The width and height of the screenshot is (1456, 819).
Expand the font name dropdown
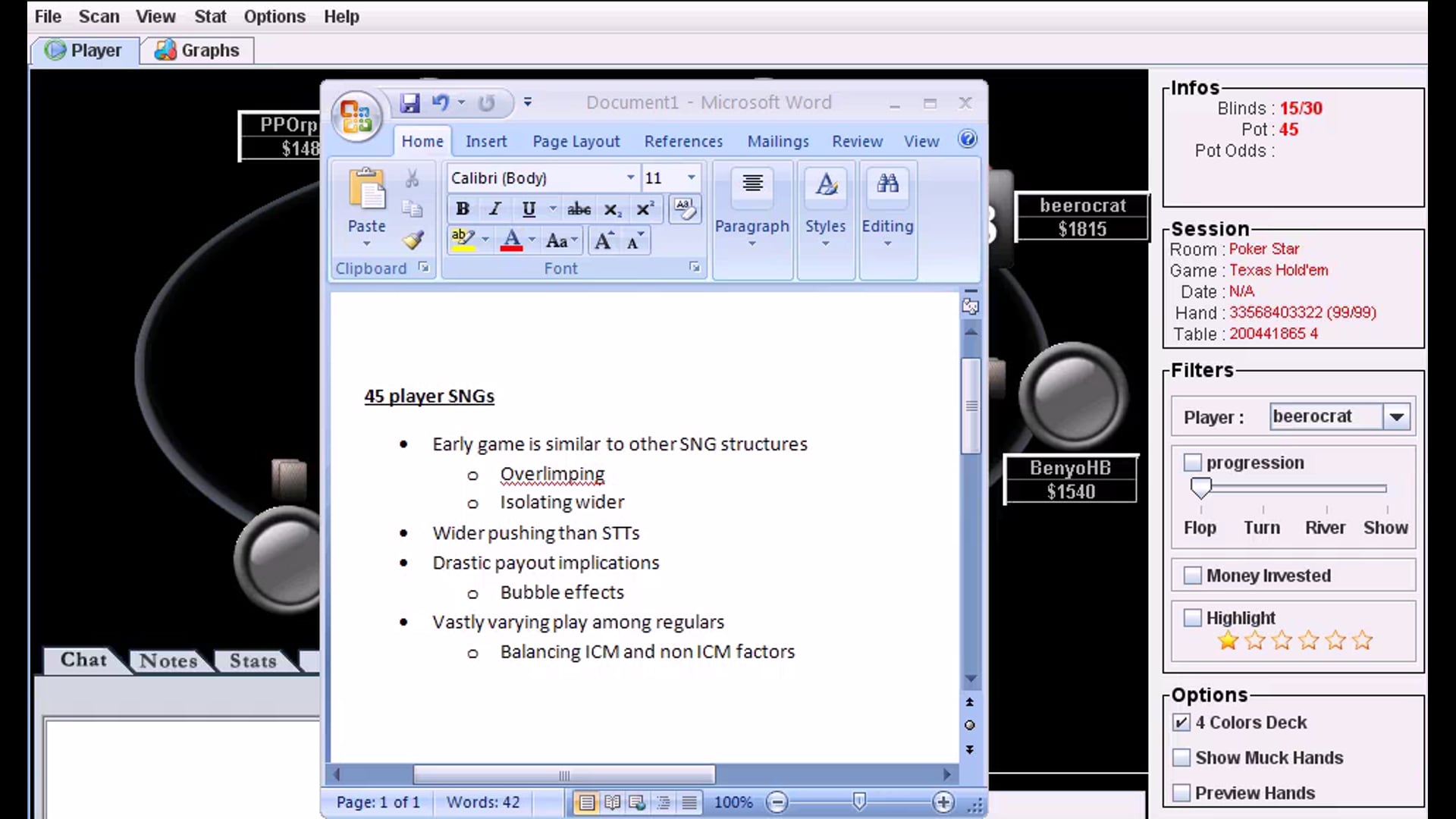(630, 177)
